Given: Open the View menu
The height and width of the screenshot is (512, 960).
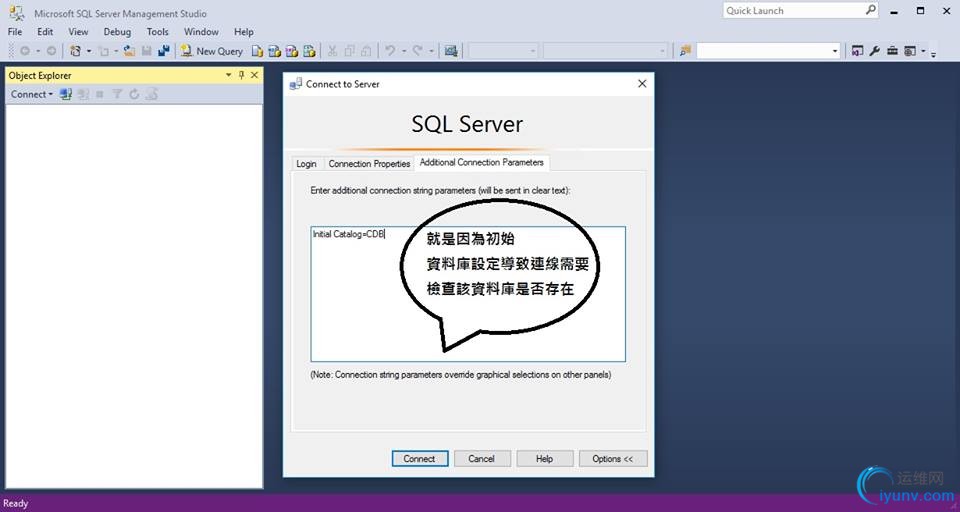Looking at the screenshot, I should [78, 32].
